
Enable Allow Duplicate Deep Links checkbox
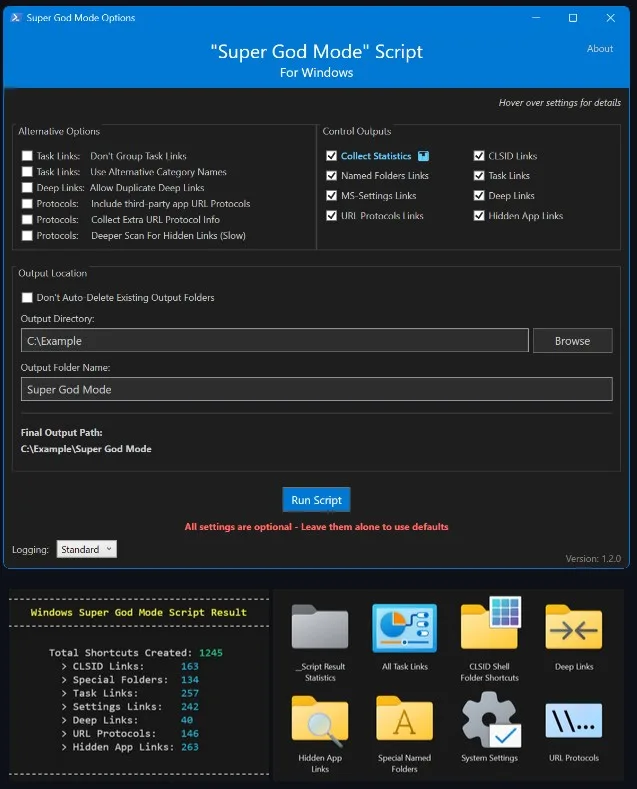pyautogui.click(x=27, y=188)
